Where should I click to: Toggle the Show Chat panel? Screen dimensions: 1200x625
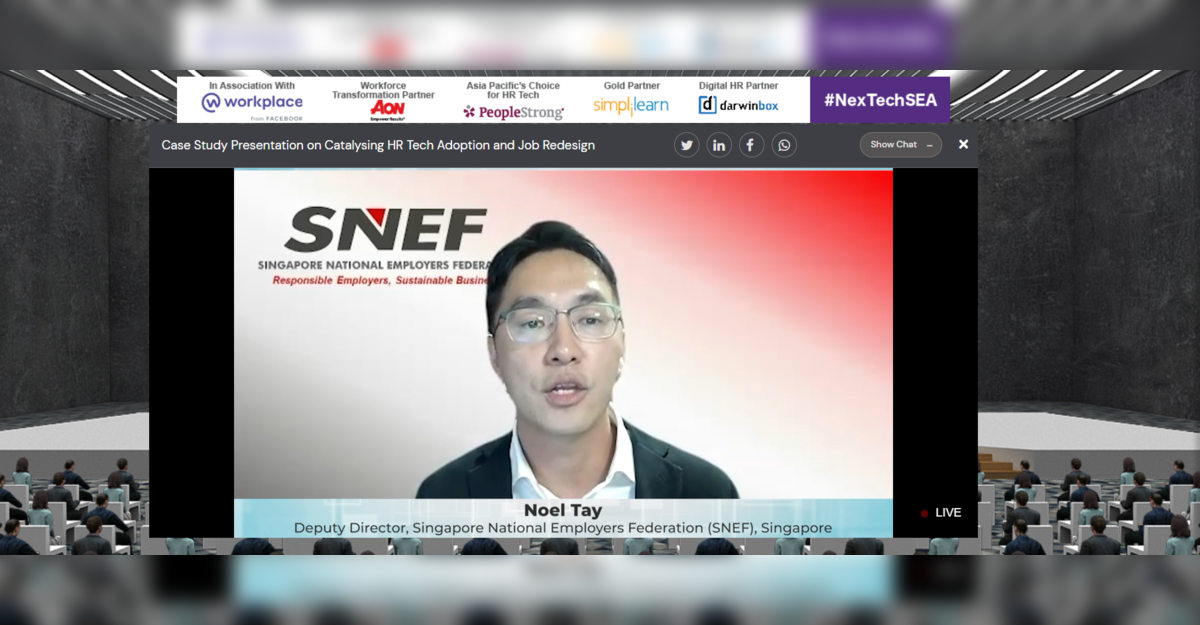point(893,145)
